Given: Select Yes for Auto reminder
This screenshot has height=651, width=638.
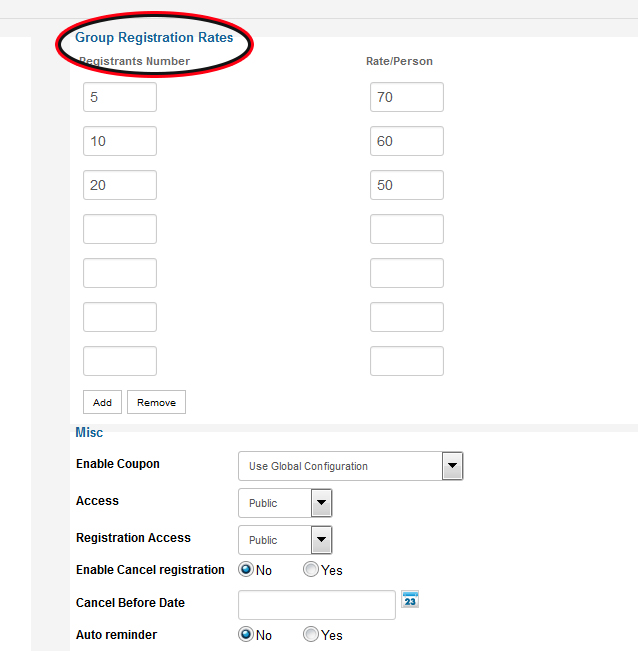Looking at the screenshot, I should [x=311, y=635].
